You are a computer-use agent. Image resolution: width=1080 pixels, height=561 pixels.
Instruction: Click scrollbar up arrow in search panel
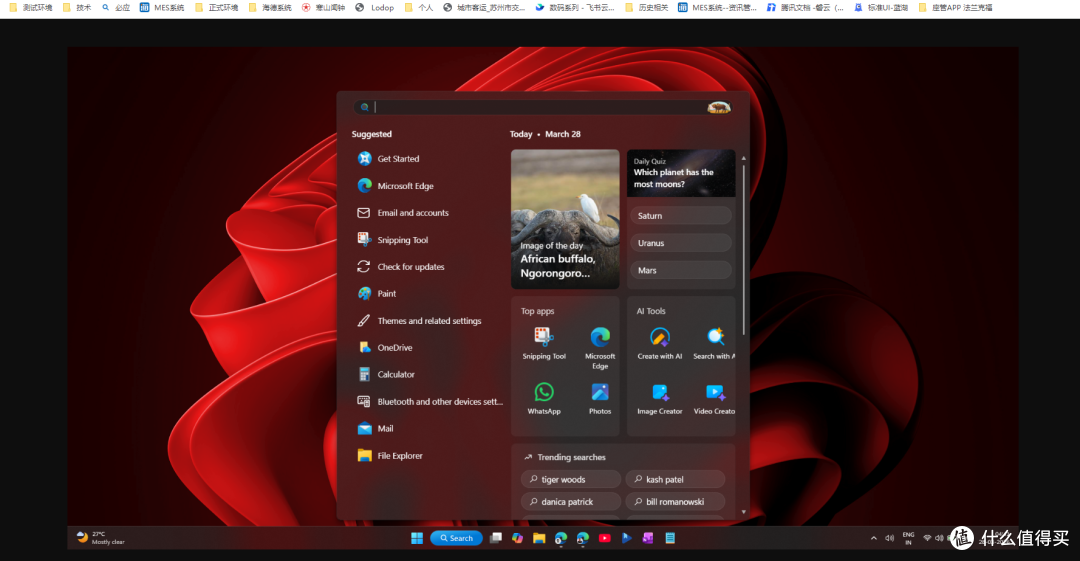[743, 159]
